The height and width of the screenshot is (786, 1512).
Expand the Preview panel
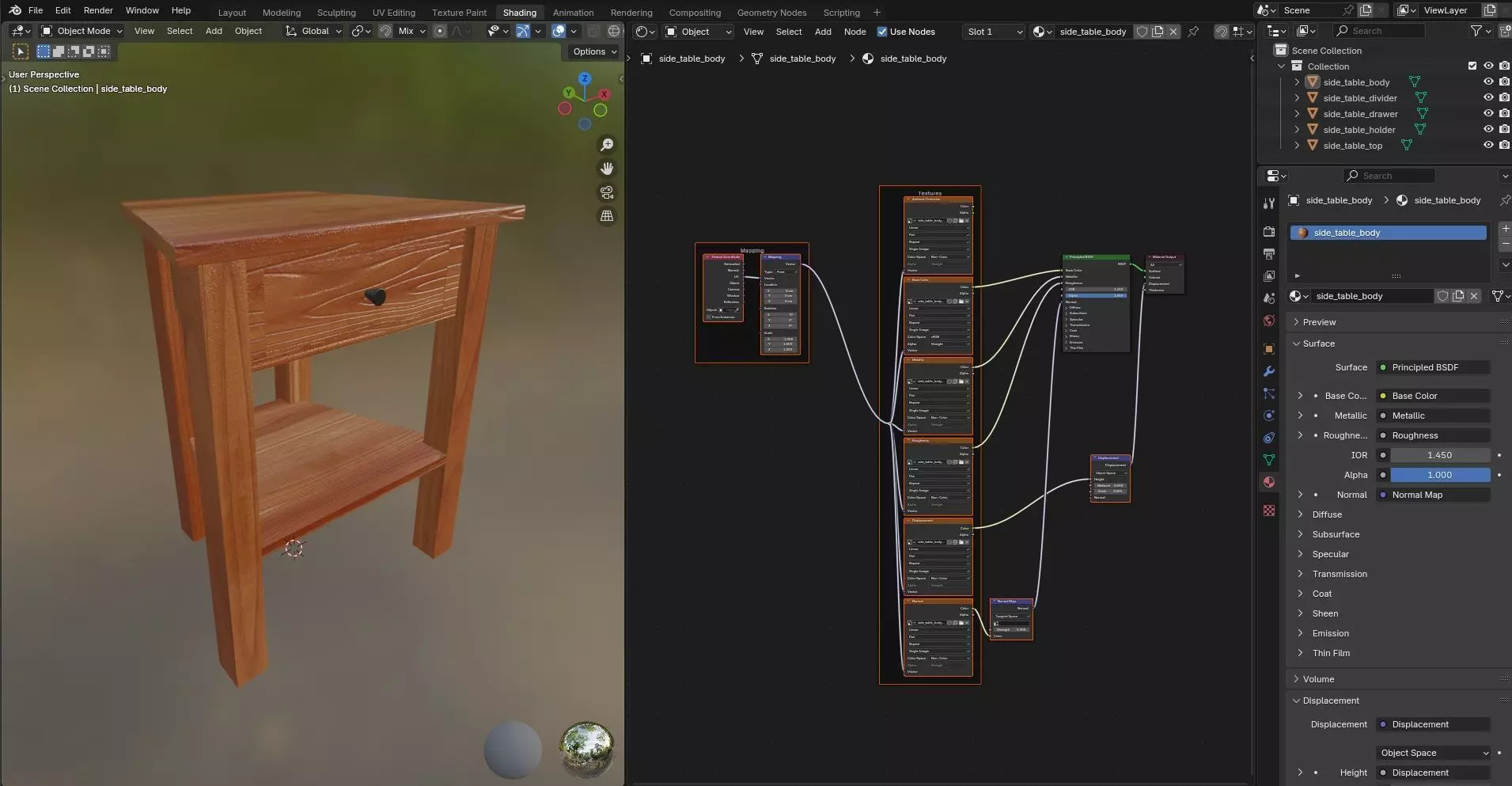pyautogui.click(x=1319, y=322)
